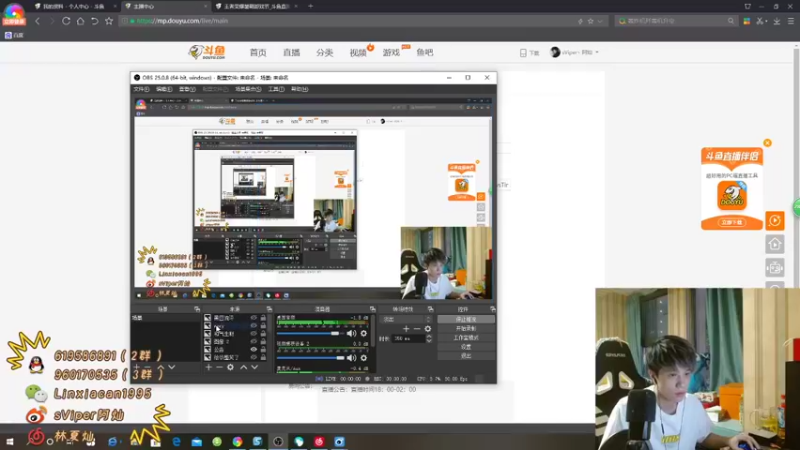
Task: Open transition properties gear icon
Action: [428, 329]
